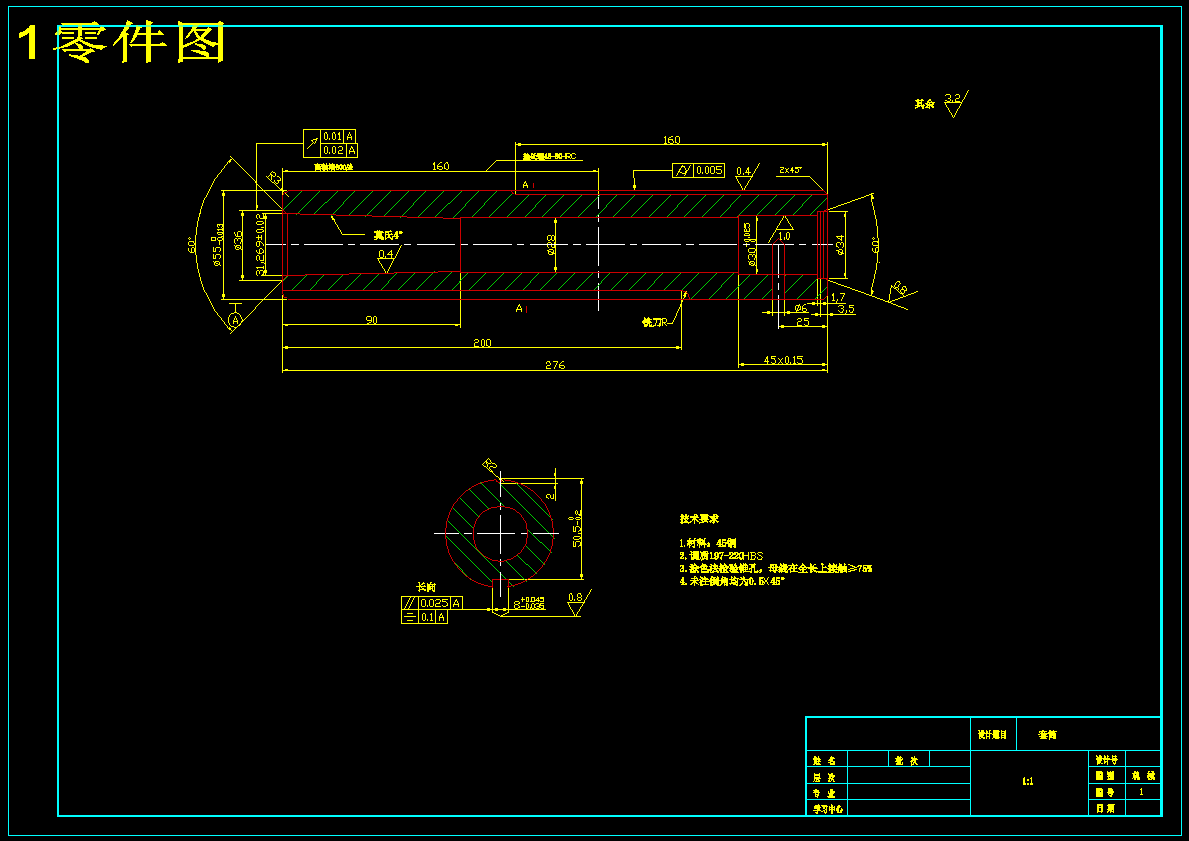
Task: Click the '莫氏4°' Morse taper label
Action: click(388, 235)
